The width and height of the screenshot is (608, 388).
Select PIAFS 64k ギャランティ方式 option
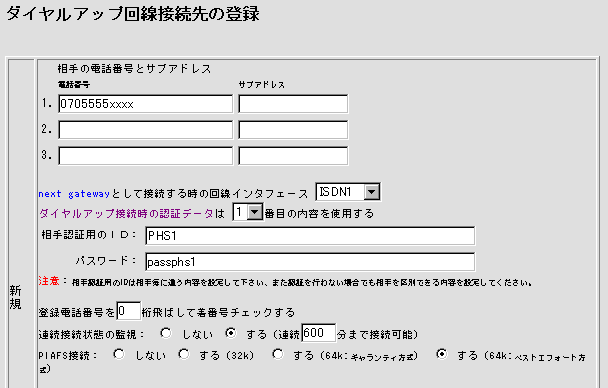coord(278,354)
